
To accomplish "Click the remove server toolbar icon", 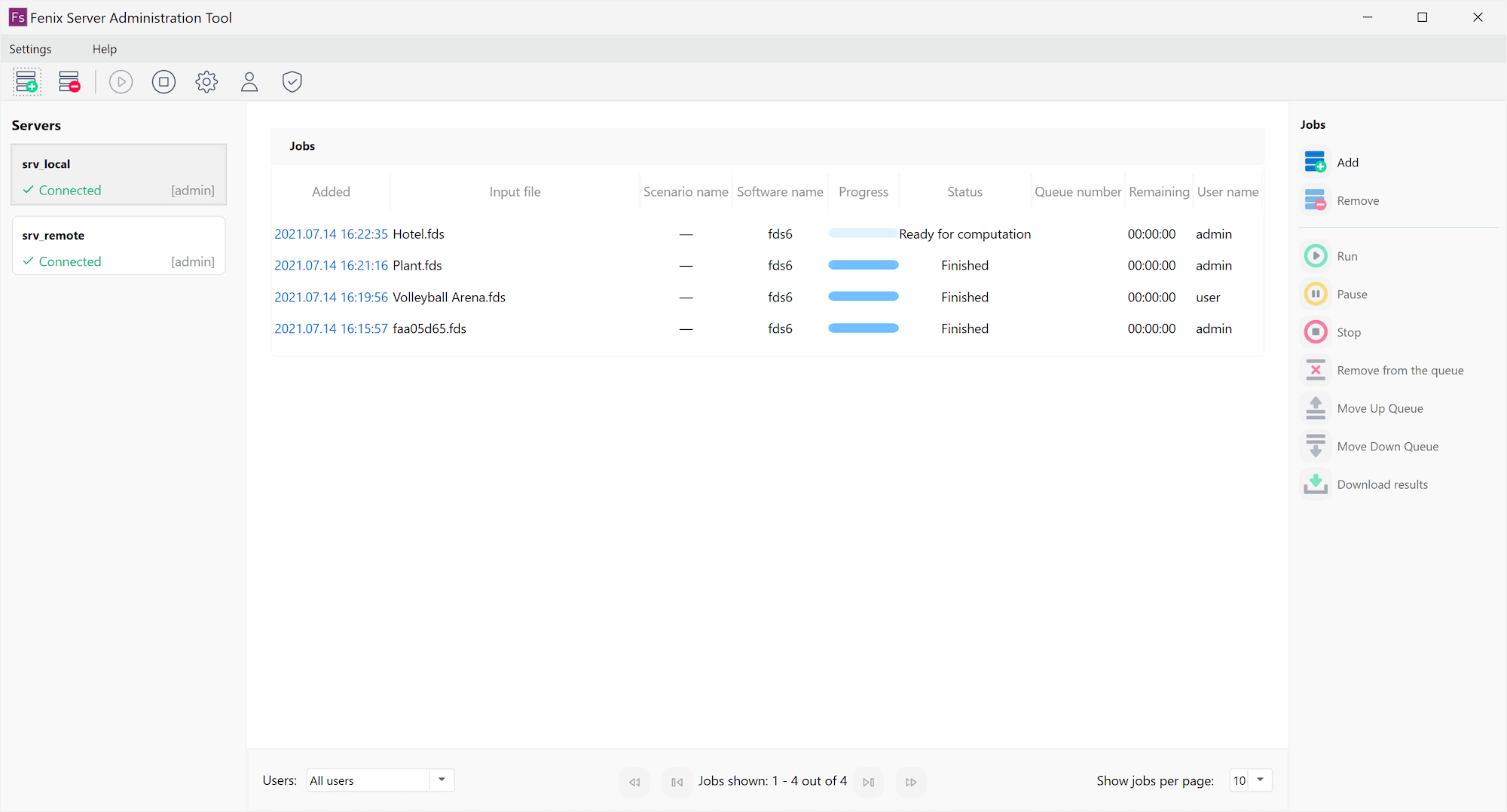I will pyautogui.click(x=69, y=81).
